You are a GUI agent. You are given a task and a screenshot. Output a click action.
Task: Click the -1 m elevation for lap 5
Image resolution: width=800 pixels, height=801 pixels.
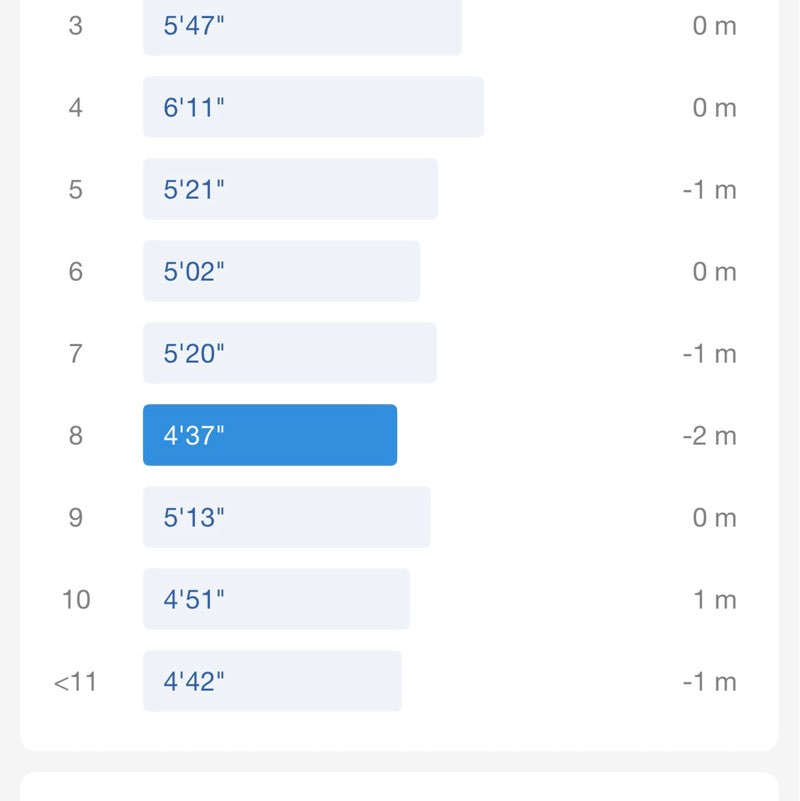tap(709, 189)
